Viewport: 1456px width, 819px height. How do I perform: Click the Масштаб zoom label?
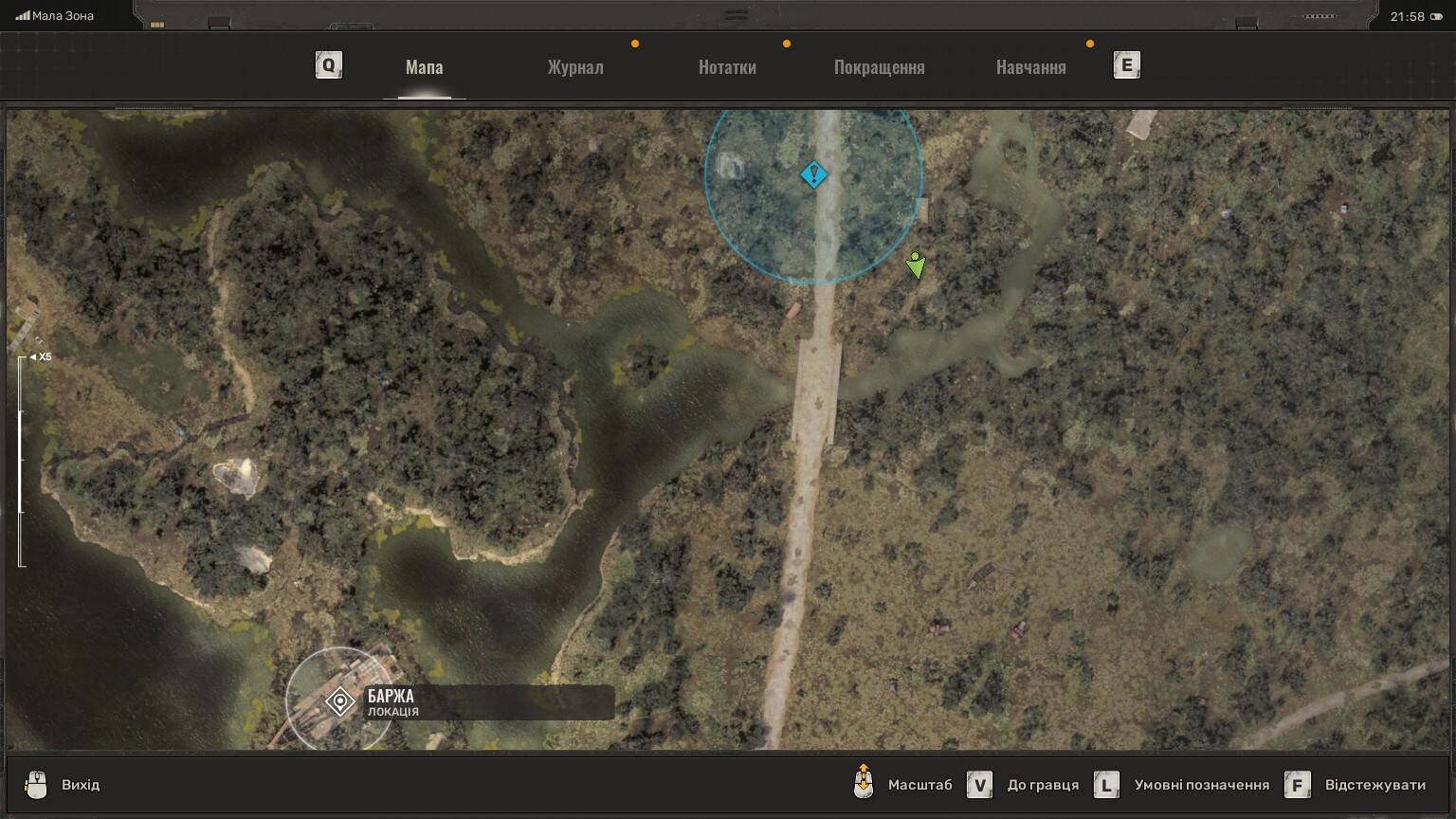click(920, 785)
